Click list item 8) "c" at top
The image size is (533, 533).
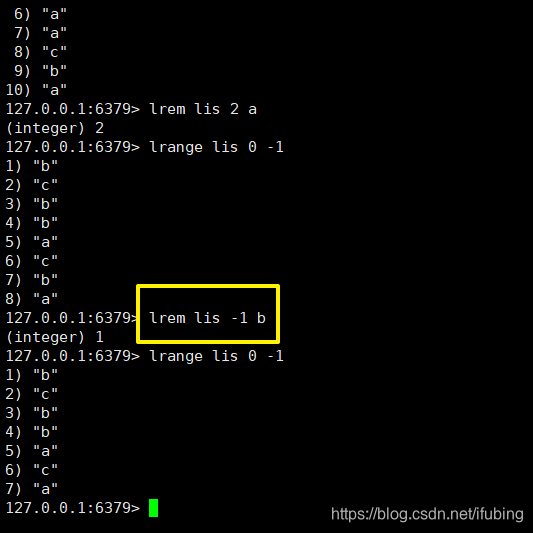pyautogui.click(x=40, y=52)
